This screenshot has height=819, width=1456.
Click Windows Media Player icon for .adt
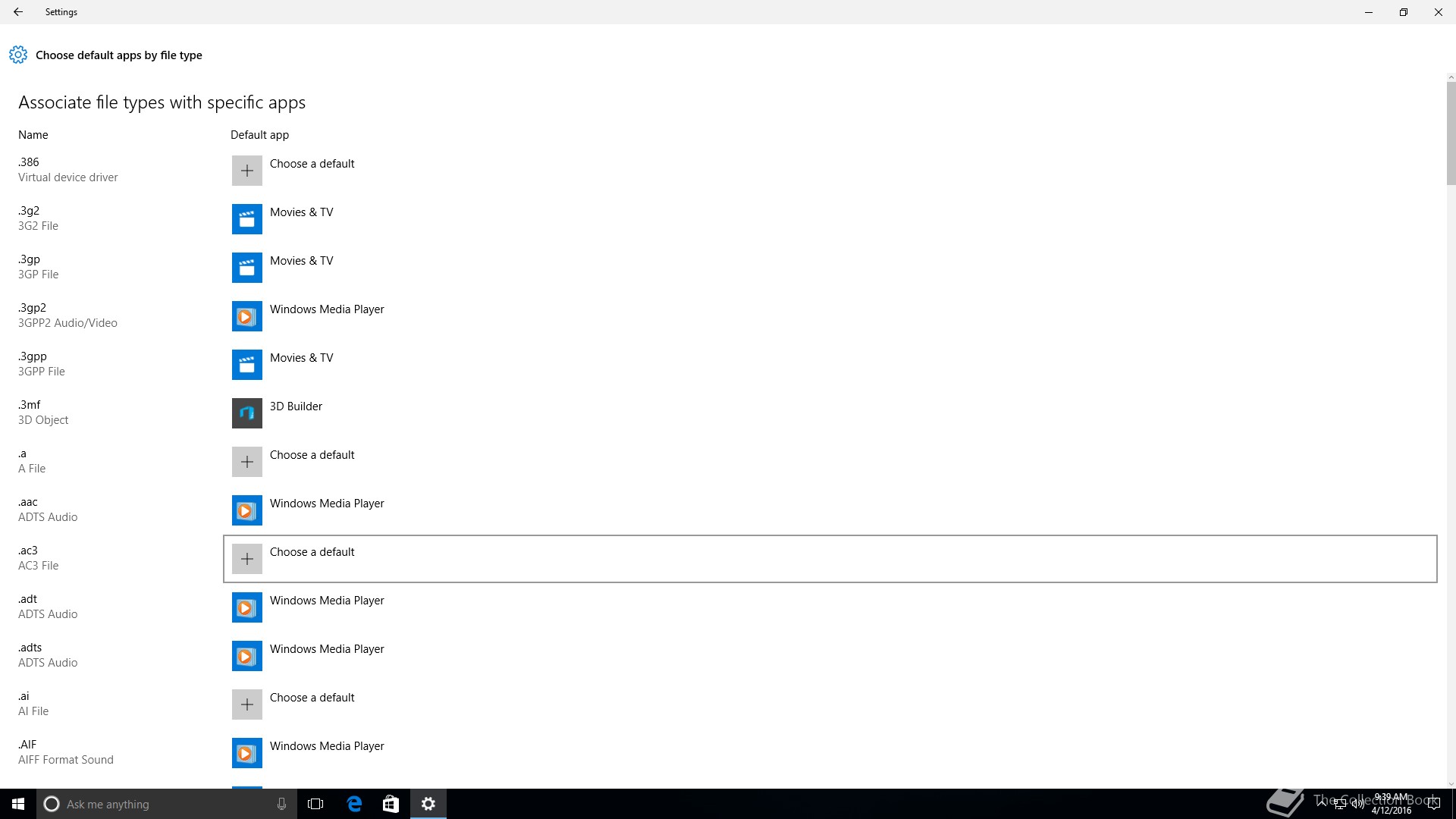(x=247, y=607)
